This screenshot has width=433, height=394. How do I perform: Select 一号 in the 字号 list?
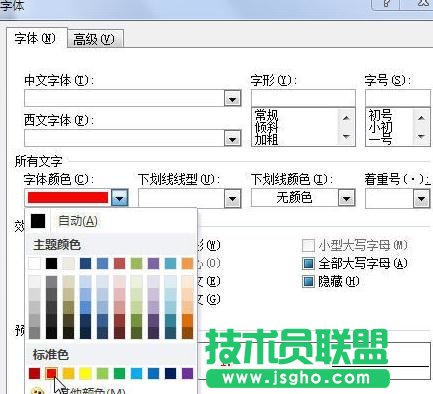pos(380,139)
